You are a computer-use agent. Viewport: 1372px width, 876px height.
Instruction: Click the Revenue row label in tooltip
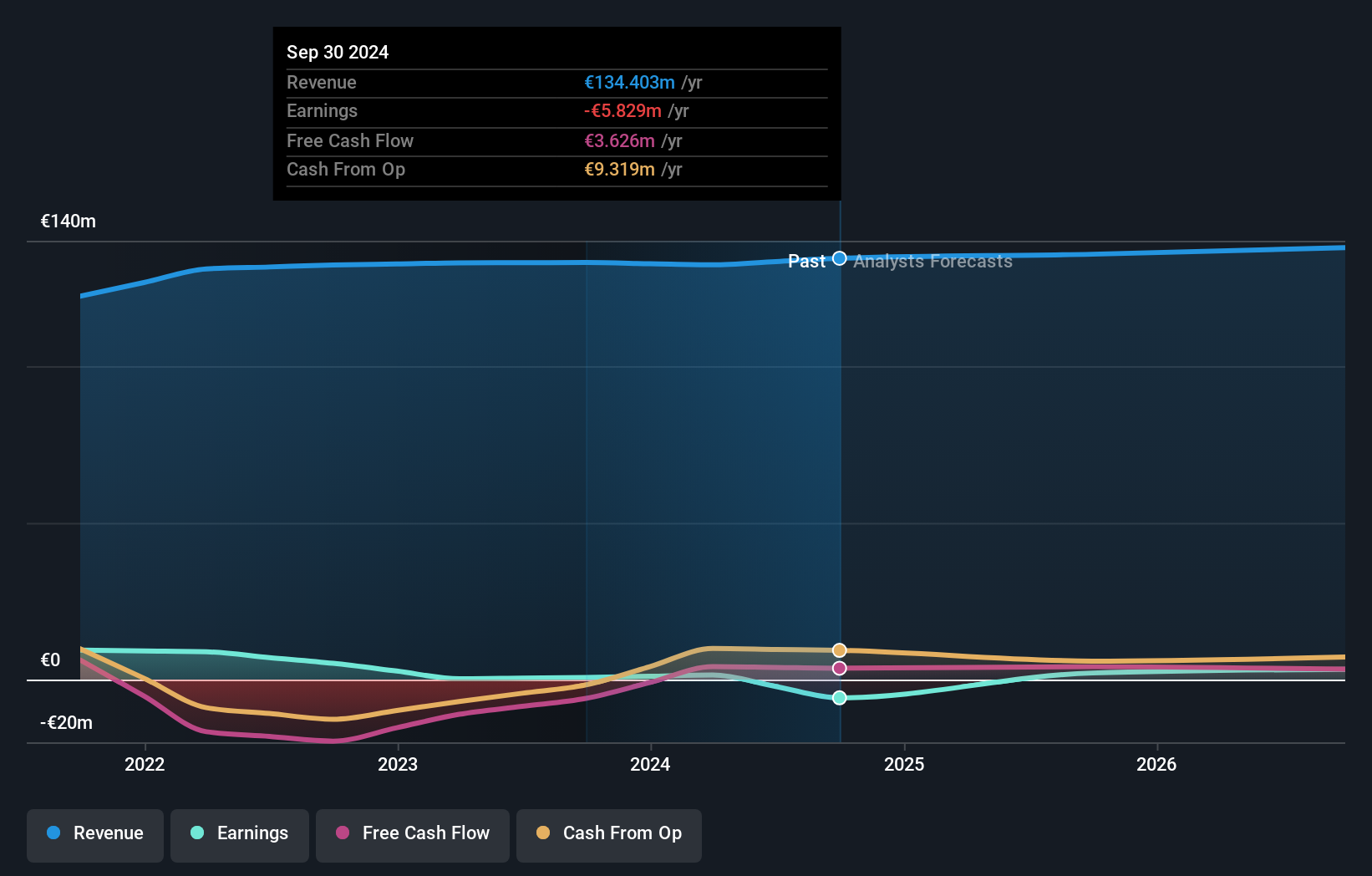tap(322, 82)
